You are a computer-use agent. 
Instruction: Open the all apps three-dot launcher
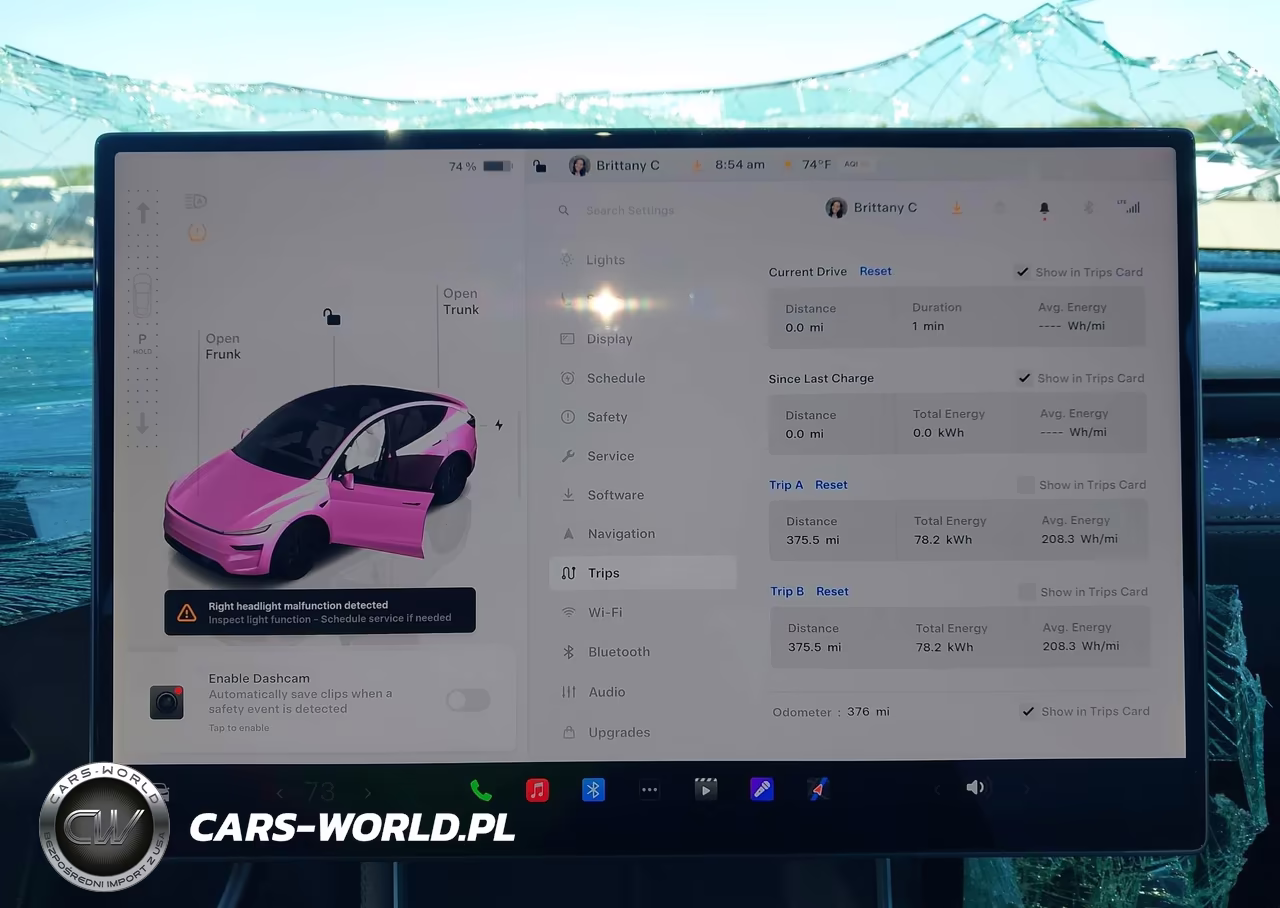coord(649,790)
